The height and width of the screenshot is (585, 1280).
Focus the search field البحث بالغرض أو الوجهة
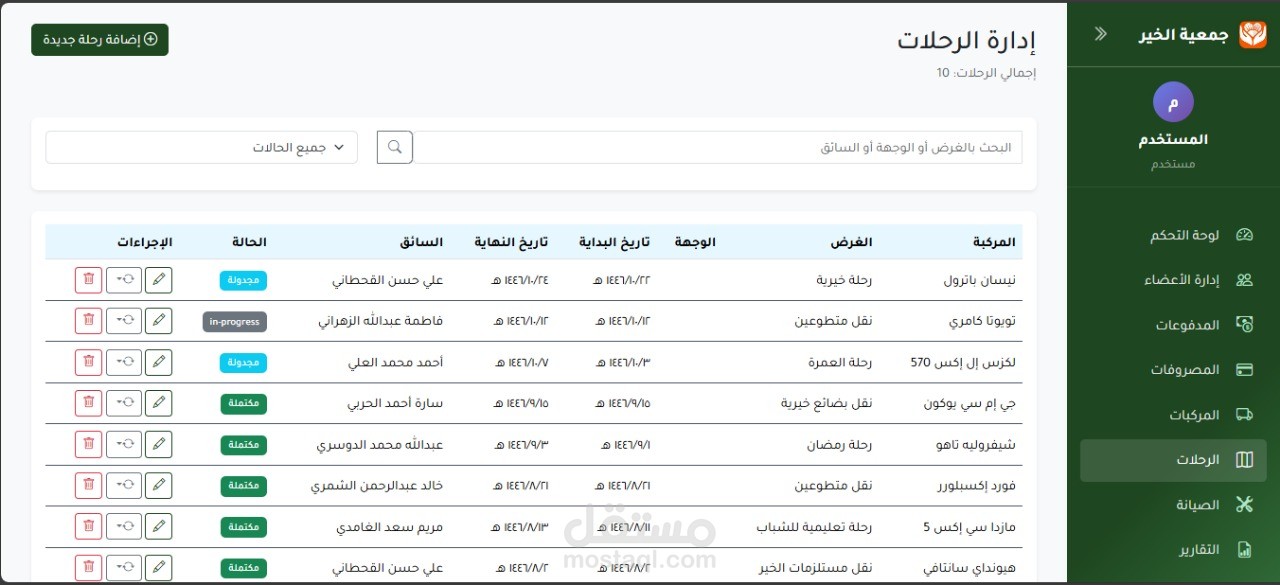(x=718, y=147)
